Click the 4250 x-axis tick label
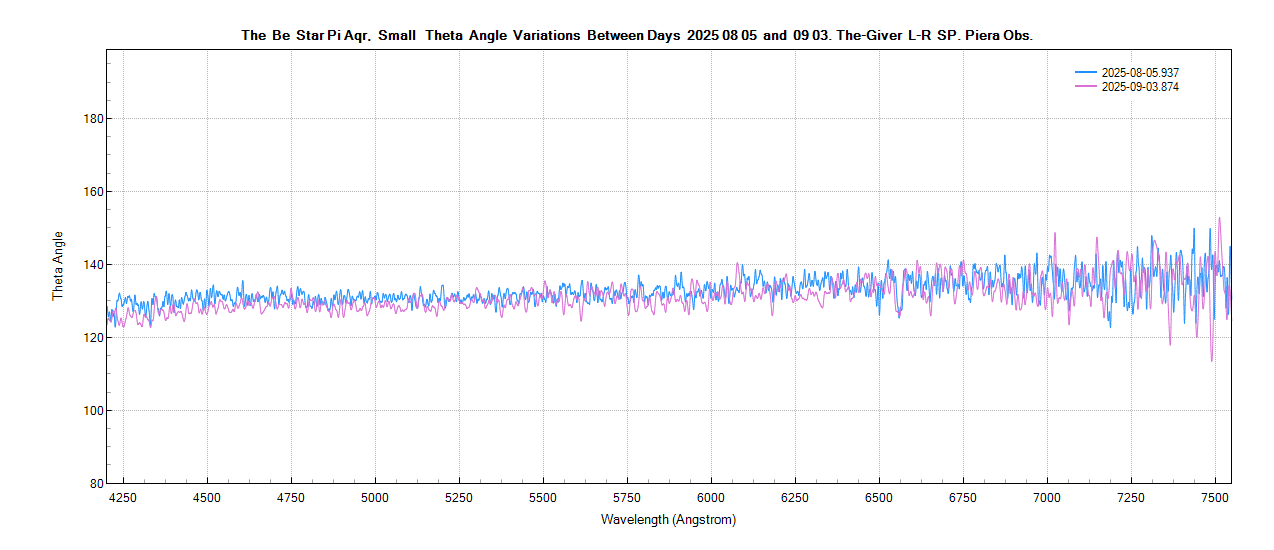The image size is (1274, 550). (123, 498)
